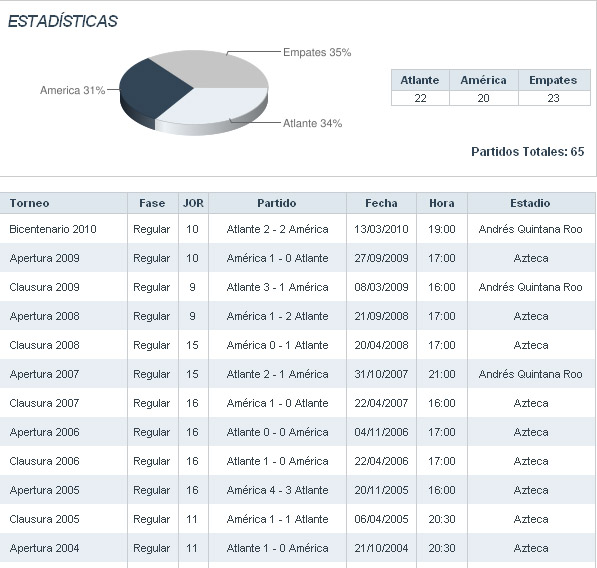The height and width of the screenshot is (568, 597).
Task: Click the date 21/10/2004
Action: pos(381,548)
